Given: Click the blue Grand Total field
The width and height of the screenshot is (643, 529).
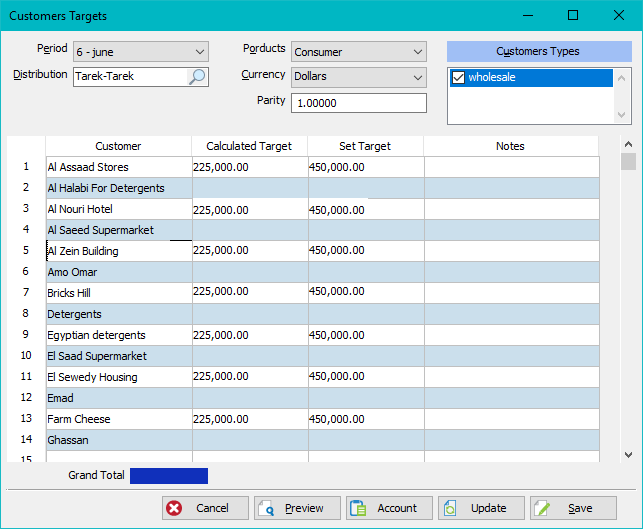Looking at the screenshot, I should coord(169,476).
